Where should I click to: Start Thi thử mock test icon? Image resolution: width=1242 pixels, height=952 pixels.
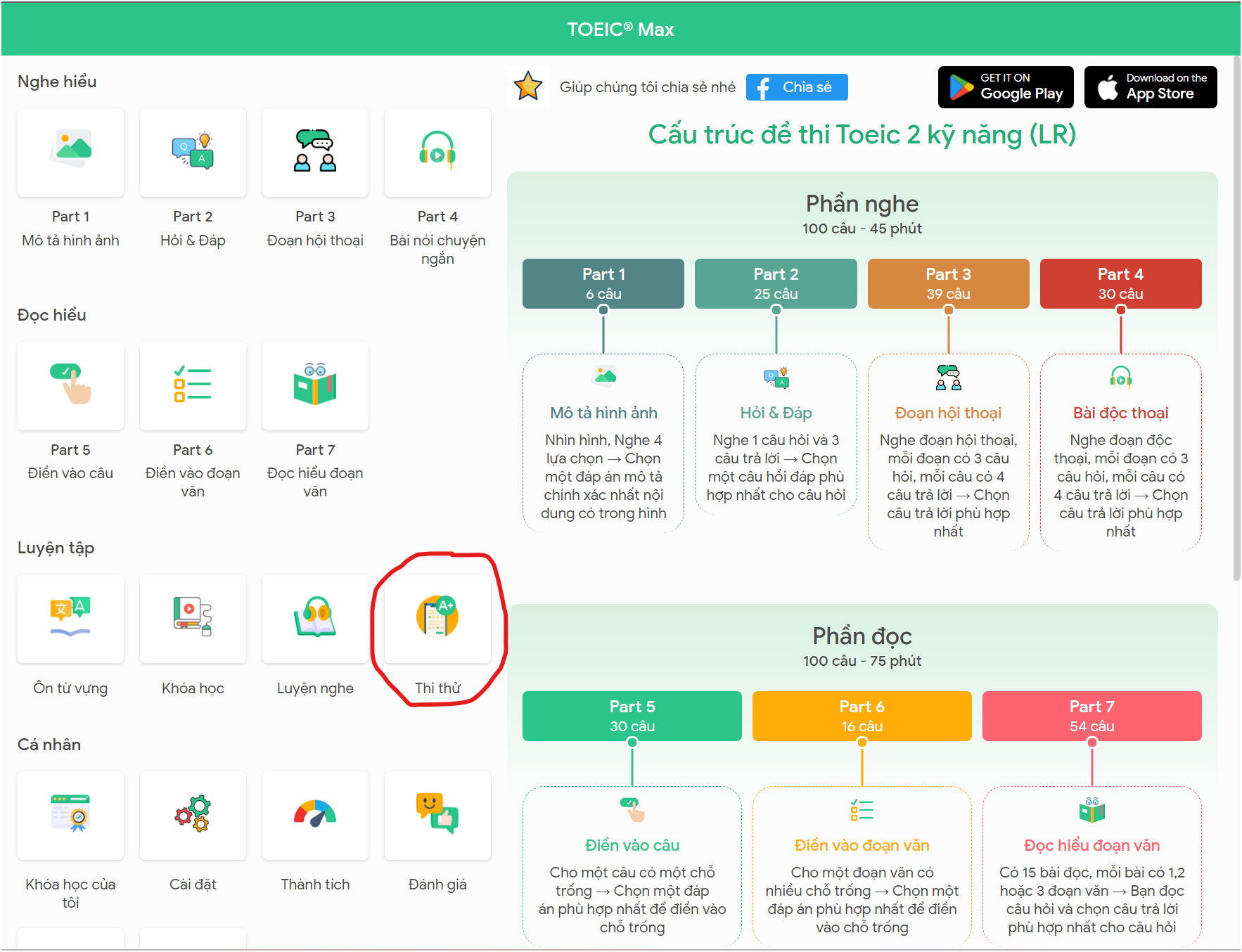point(437,618)
